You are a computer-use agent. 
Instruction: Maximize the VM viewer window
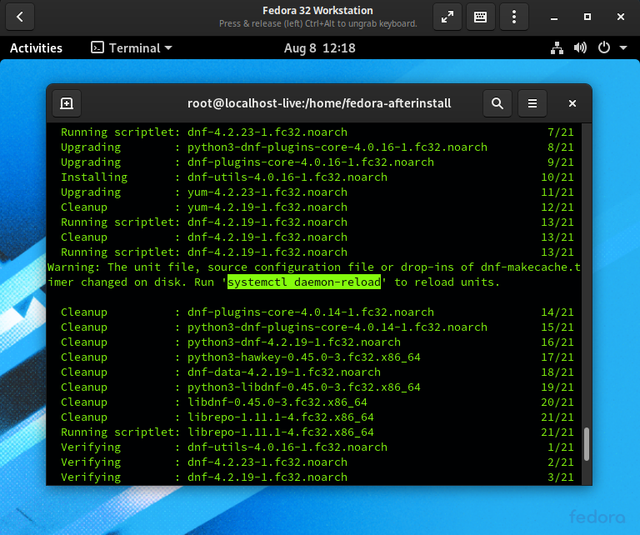coord(587,17)
